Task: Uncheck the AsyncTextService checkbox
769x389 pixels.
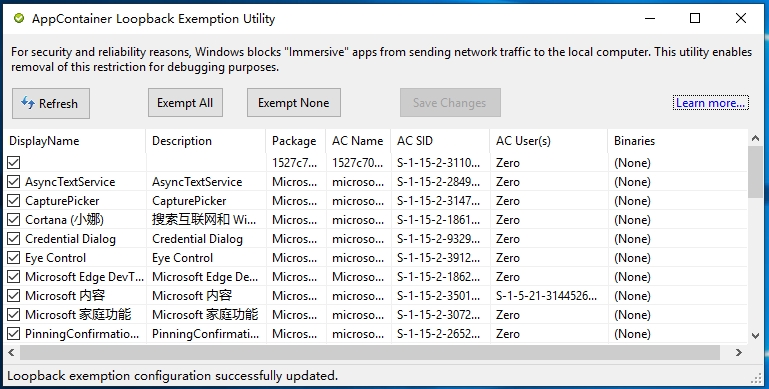Action: 14,182
